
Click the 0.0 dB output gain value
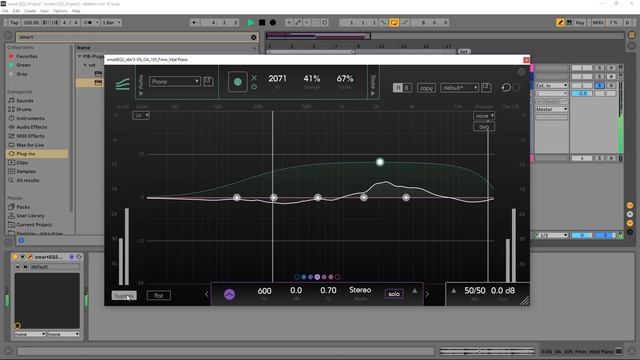tap(503, 291)
